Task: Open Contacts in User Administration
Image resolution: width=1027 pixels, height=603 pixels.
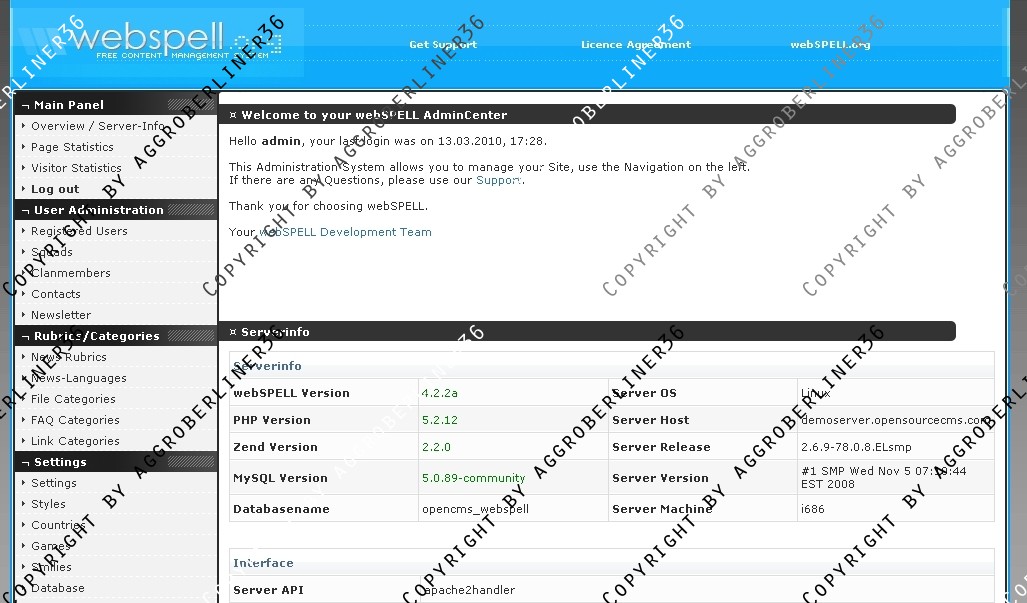Action: (56, 294)
